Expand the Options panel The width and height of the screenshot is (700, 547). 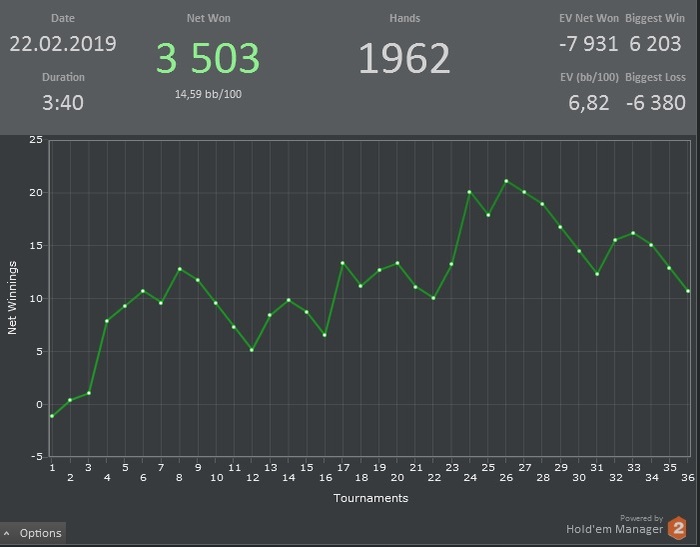tap(33, 533)
